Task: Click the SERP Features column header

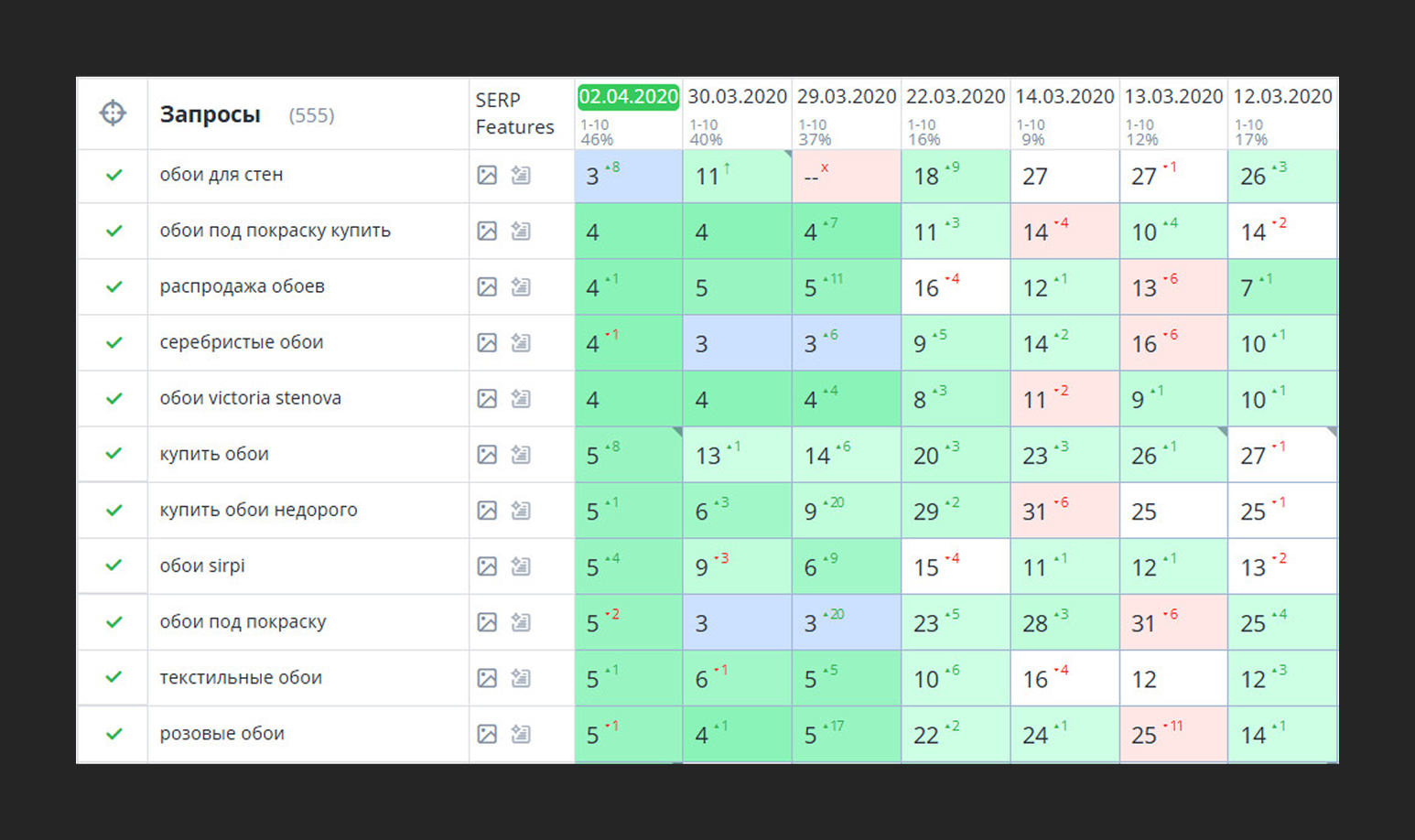Action: pos(514,113)
